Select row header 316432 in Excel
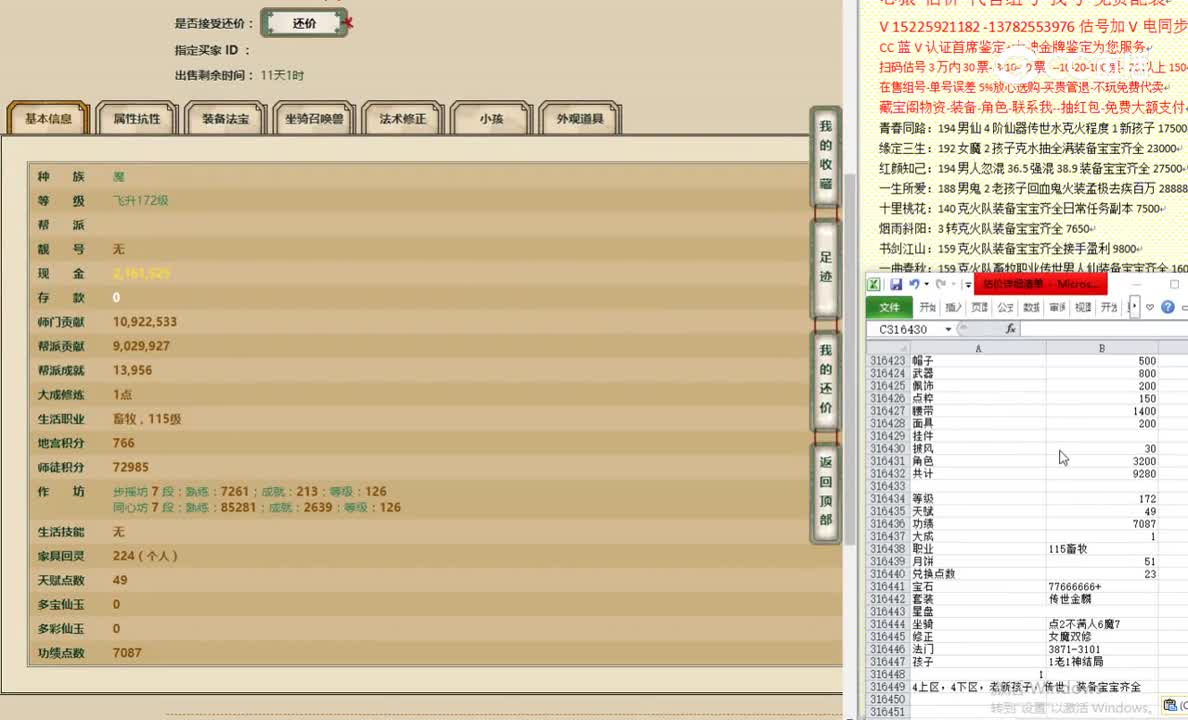This screenshot has height=720, width=1188. [x=887, y=474]
